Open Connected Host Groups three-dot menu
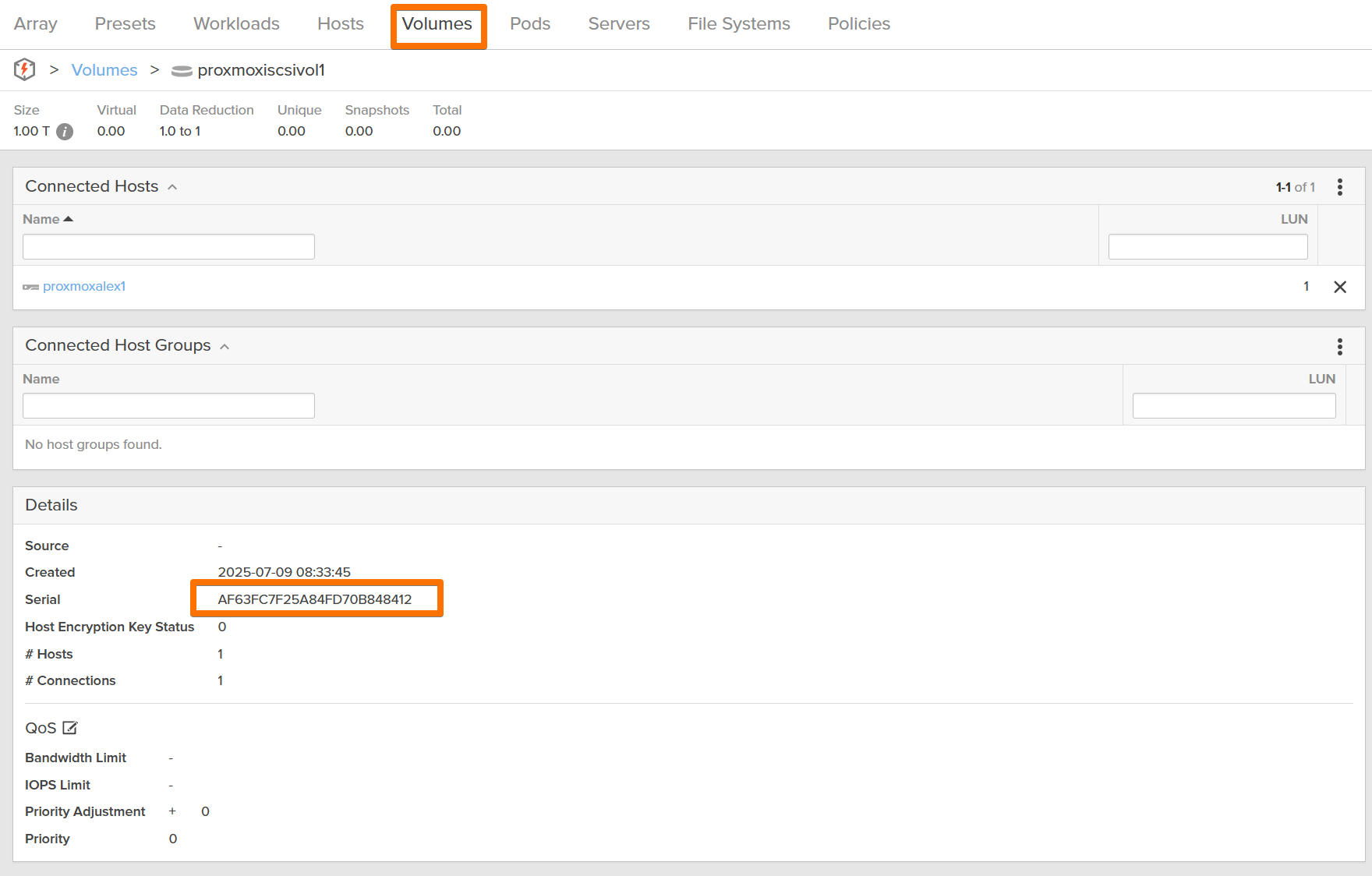 click(1339, 346)
